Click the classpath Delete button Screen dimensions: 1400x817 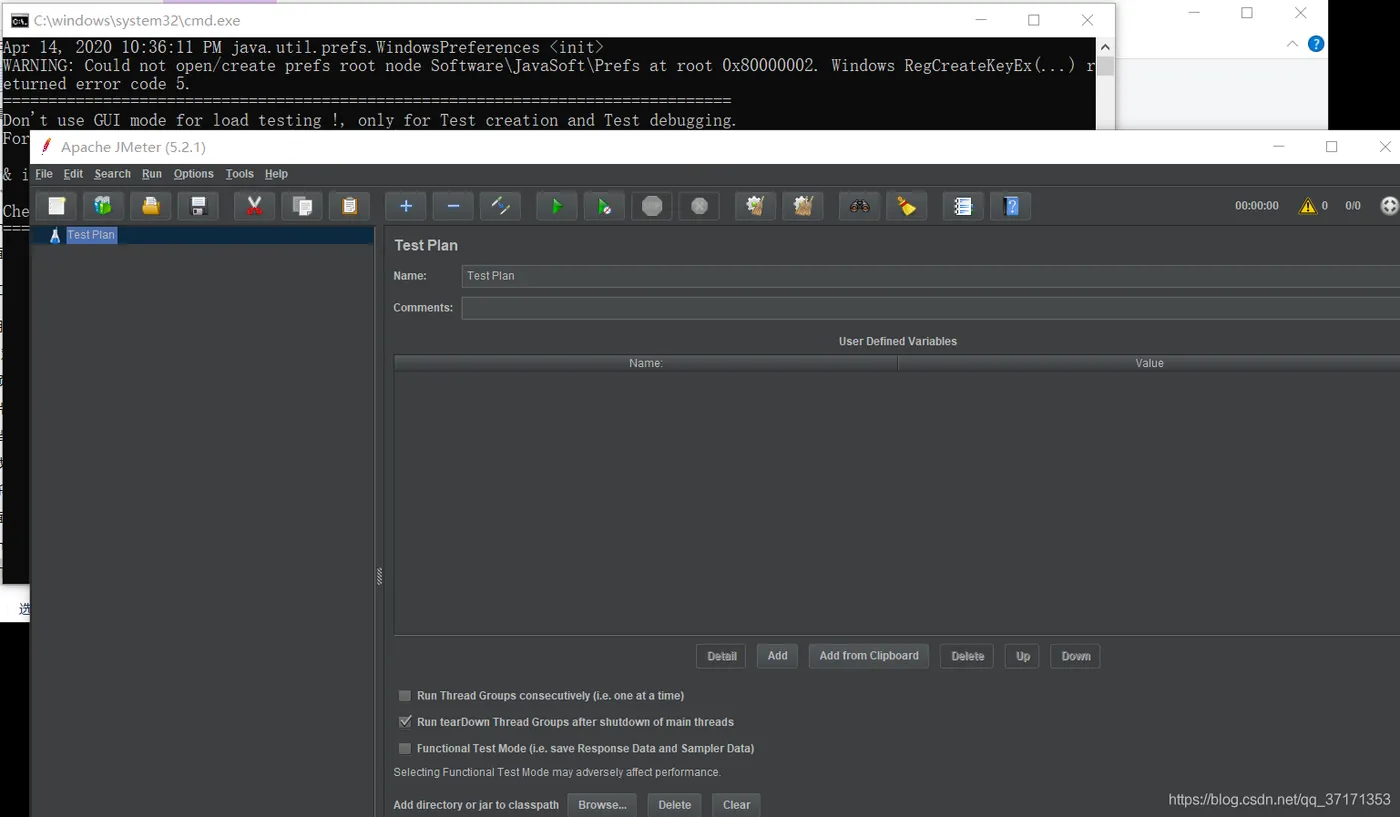(674, 805)
